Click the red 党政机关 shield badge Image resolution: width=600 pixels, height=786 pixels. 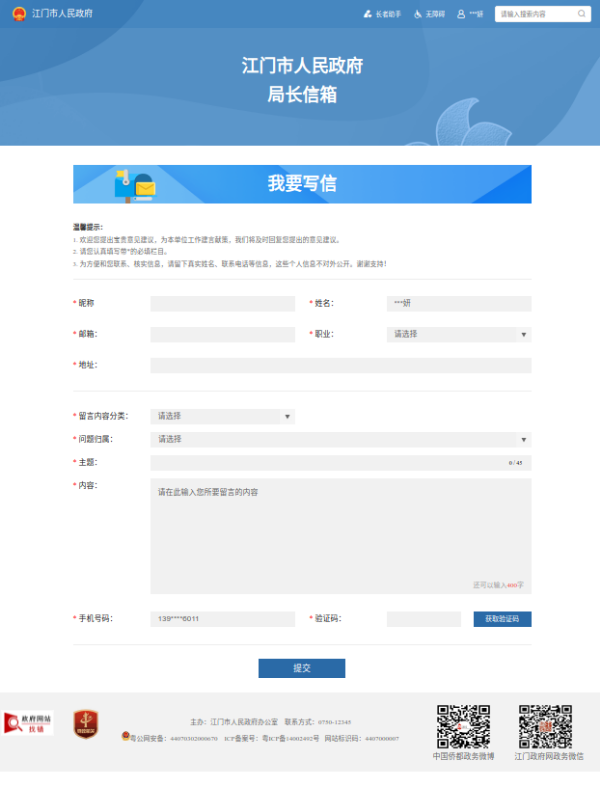point(85,723)
